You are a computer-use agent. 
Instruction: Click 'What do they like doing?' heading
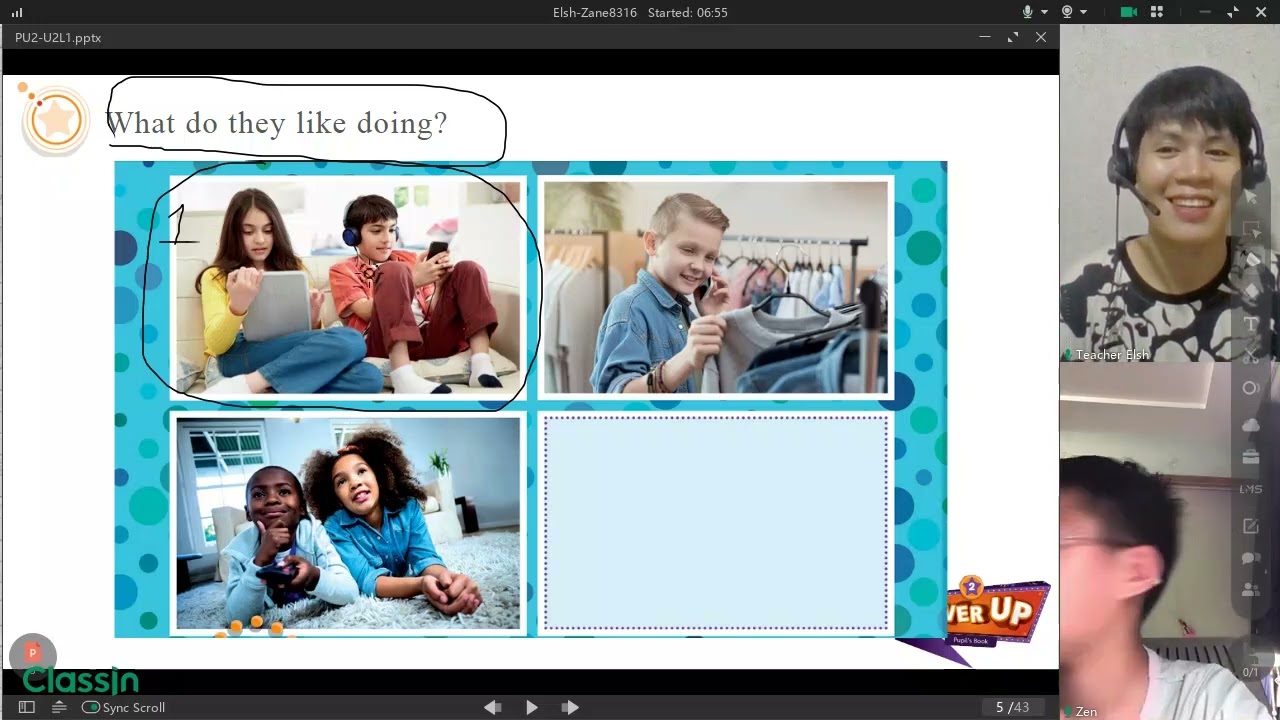(x=276, y=123)
